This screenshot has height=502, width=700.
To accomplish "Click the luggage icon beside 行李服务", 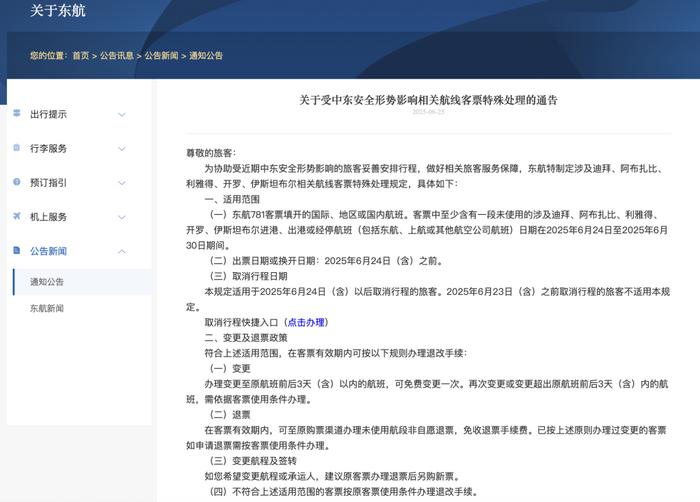I will click(18, 148).
